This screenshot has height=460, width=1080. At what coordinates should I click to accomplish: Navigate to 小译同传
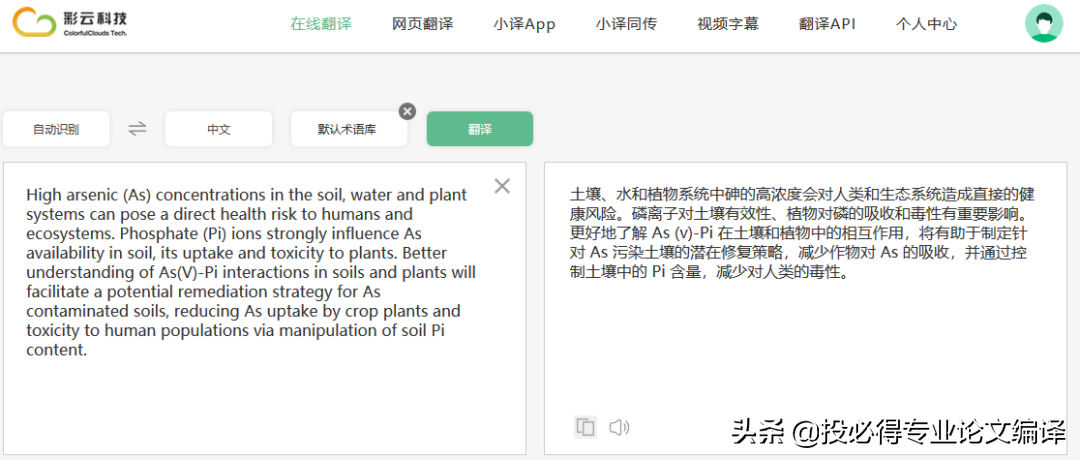pyautogui.click(x=626, y=24)
